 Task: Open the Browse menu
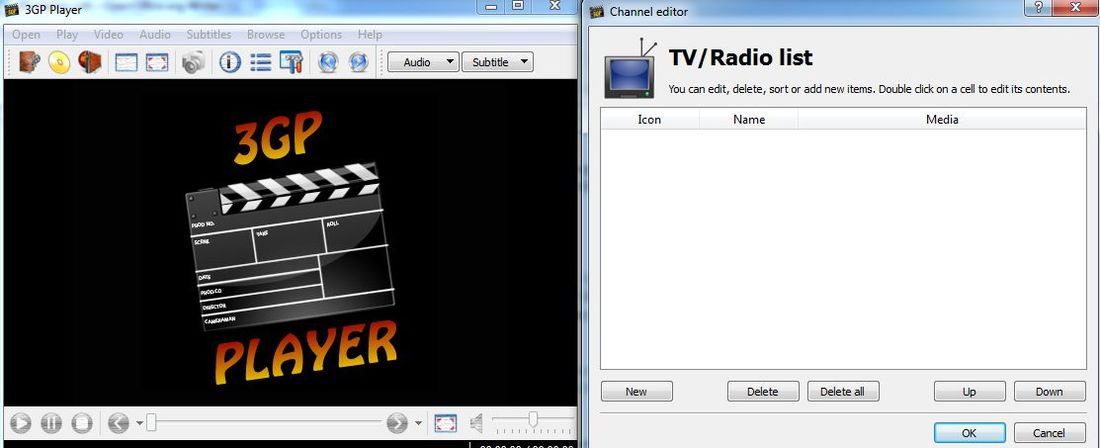(x=266, y=34)
